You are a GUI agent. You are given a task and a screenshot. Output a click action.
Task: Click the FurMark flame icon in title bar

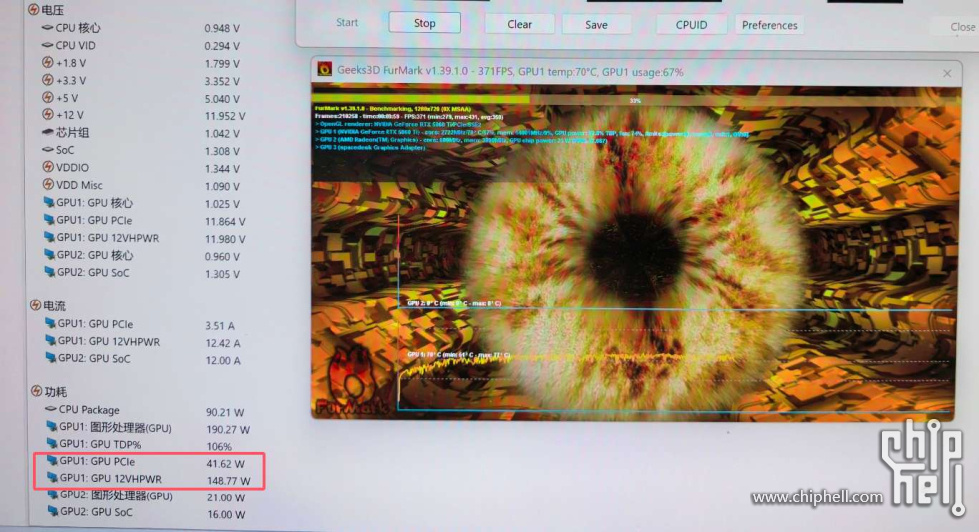(x=324, y=69)
